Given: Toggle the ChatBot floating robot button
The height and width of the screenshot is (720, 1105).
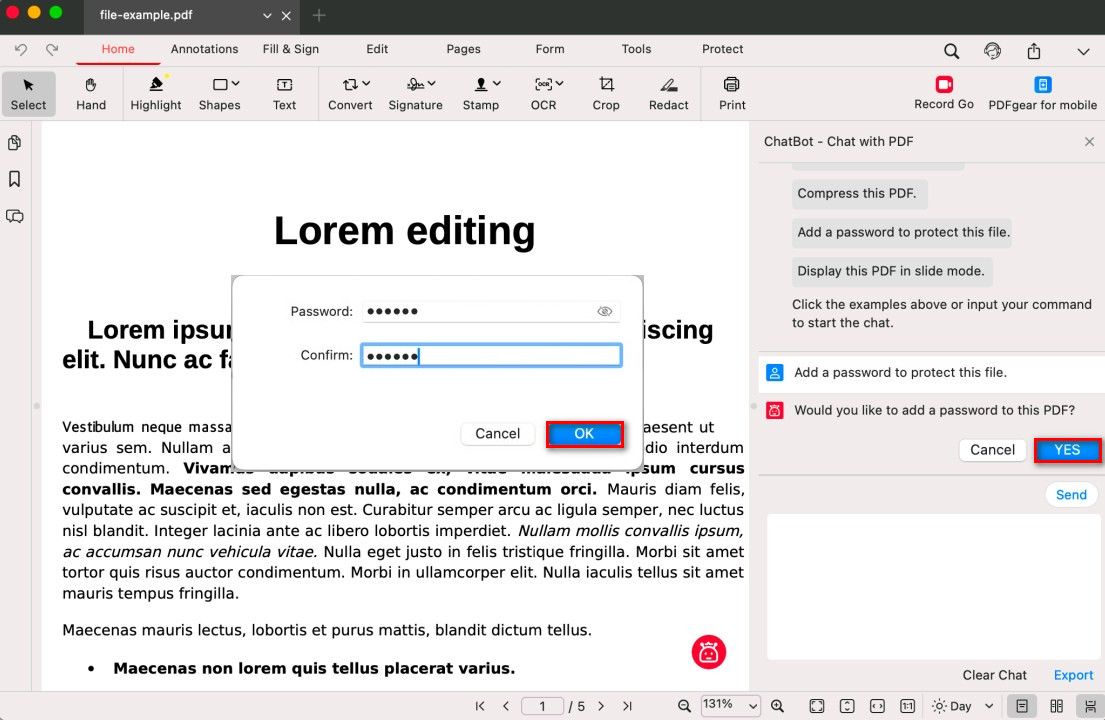Looking at the screenshot, I should (x=709, y=652).
